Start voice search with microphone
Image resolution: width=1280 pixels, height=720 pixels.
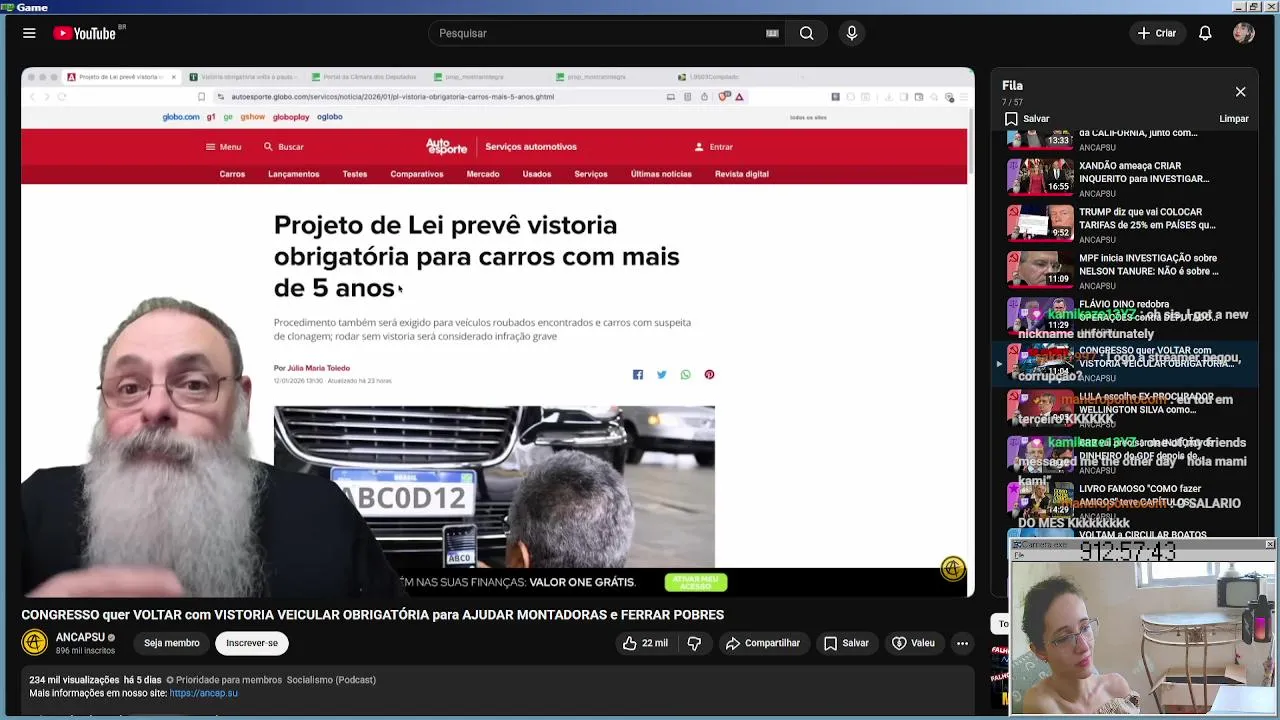(x=852, y=33)
